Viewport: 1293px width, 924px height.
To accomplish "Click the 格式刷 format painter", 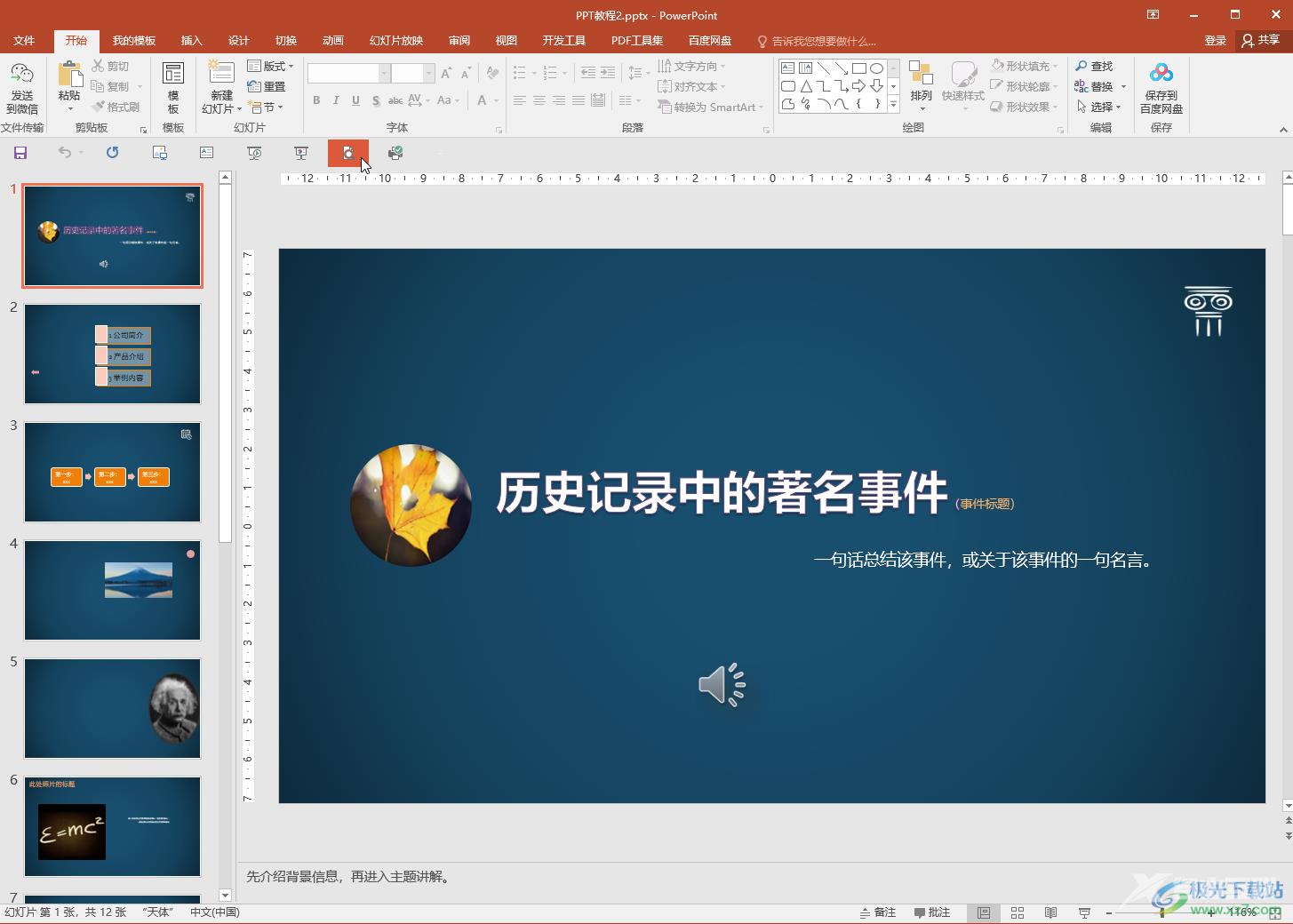I will [116, 107].
